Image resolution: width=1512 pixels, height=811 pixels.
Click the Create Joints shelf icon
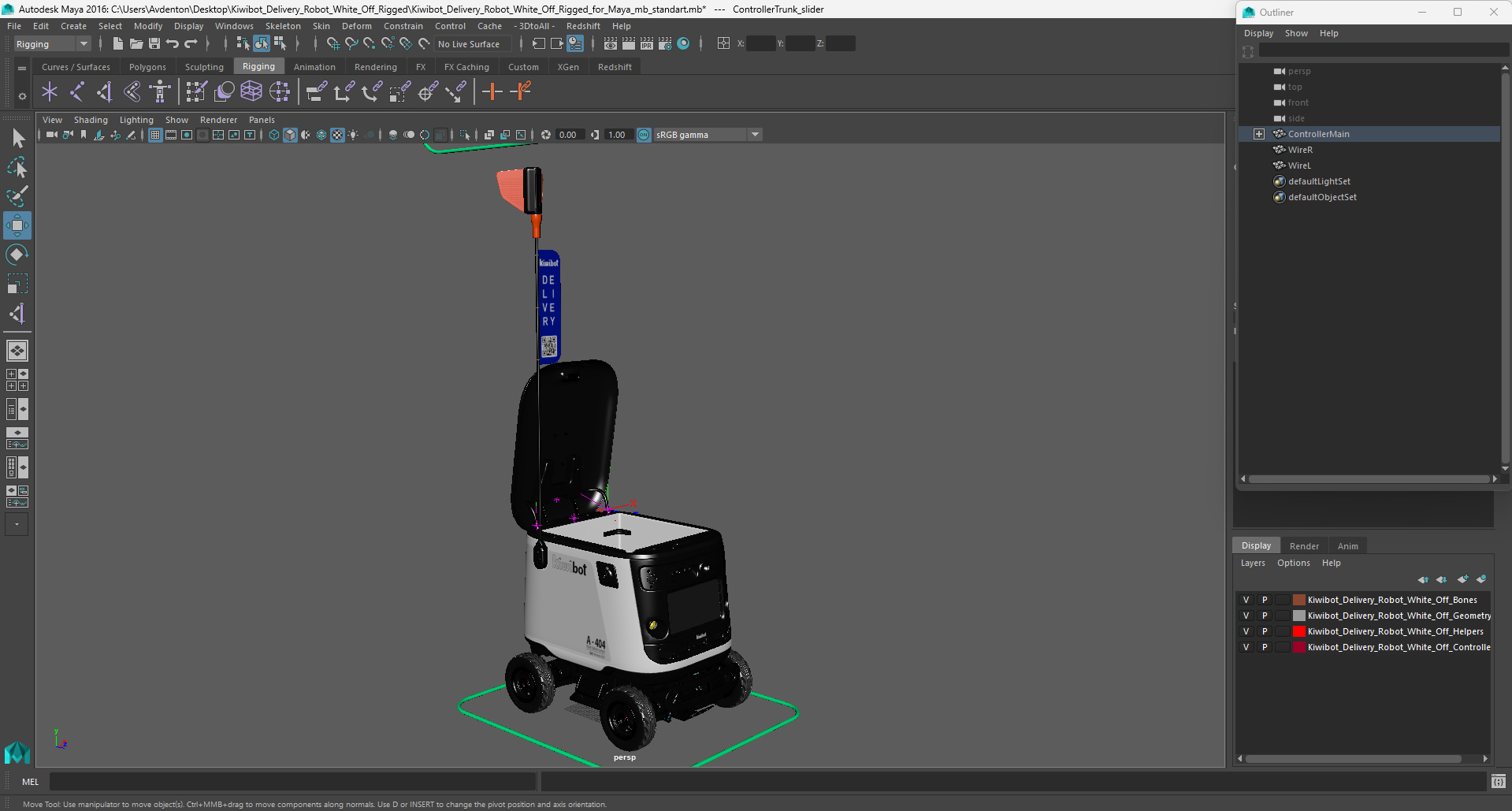click(x=77, y=92)
